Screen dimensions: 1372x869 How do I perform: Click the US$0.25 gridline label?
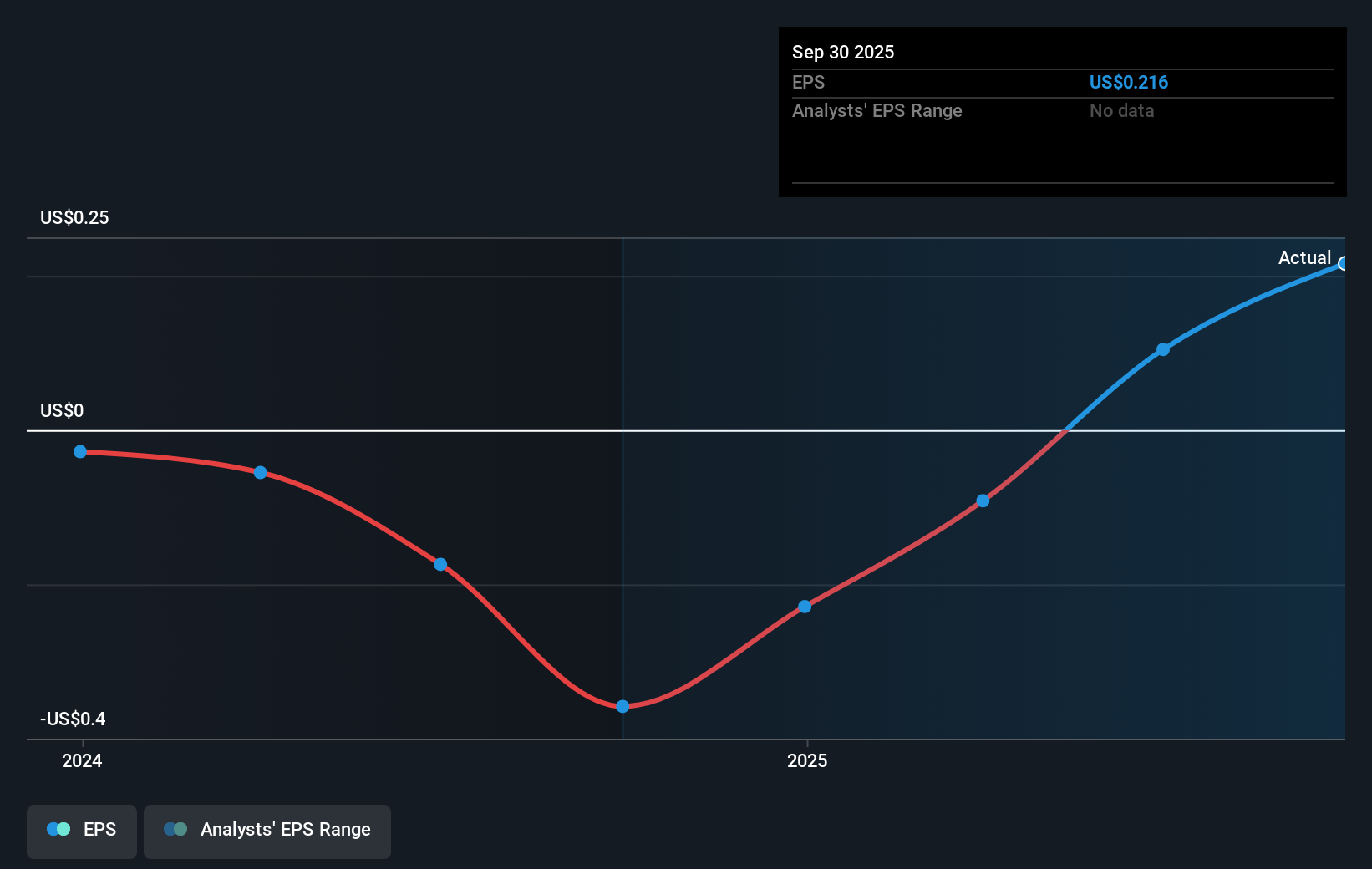pyautogui.click(x=74, y=217)
